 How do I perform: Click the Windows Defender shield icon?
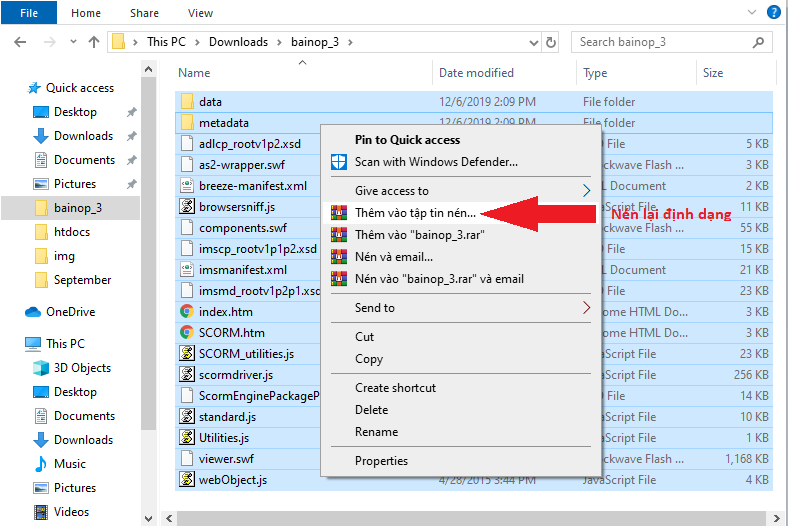coord(339,162)
